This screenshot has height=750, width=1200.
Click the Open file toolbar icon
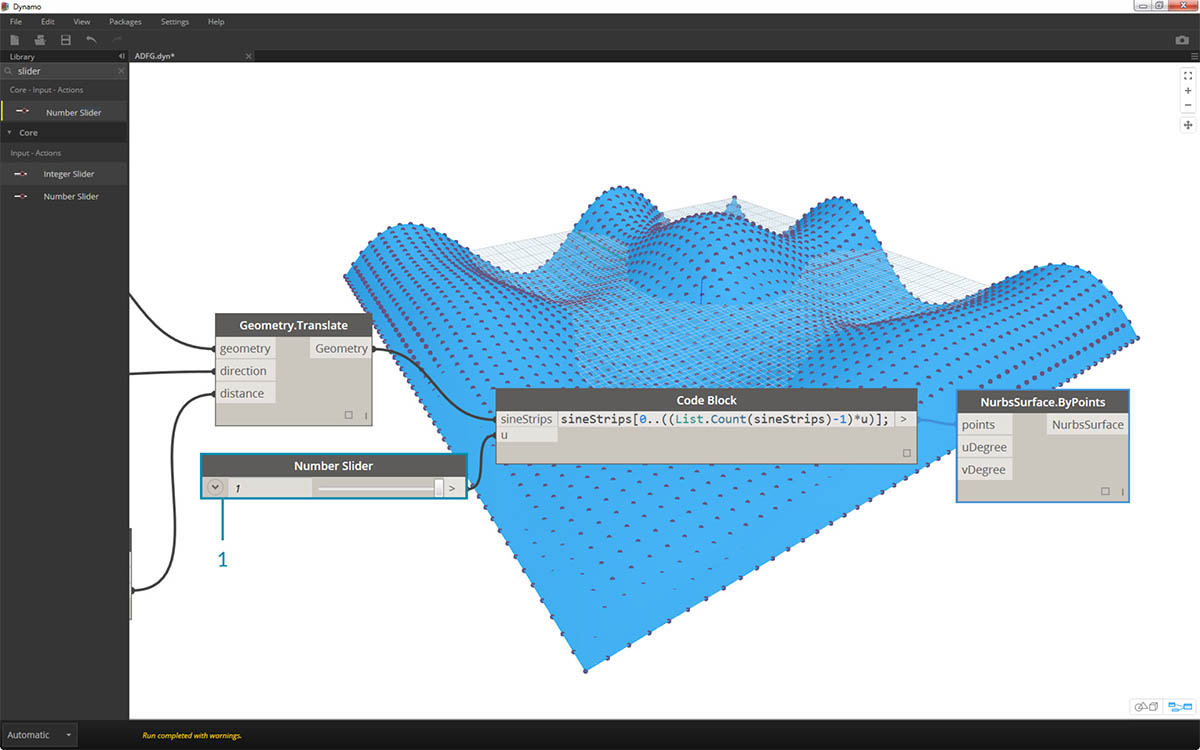[40, 40]
